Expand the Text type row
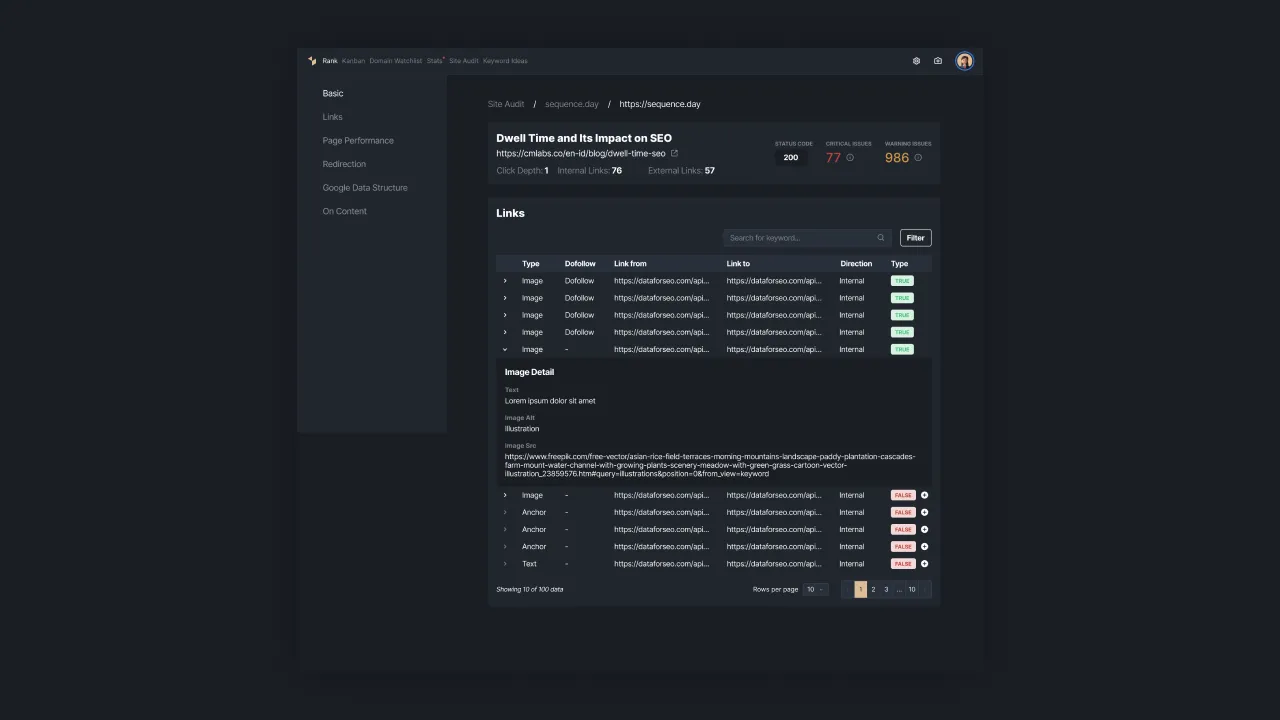 [x=505, y=564]
